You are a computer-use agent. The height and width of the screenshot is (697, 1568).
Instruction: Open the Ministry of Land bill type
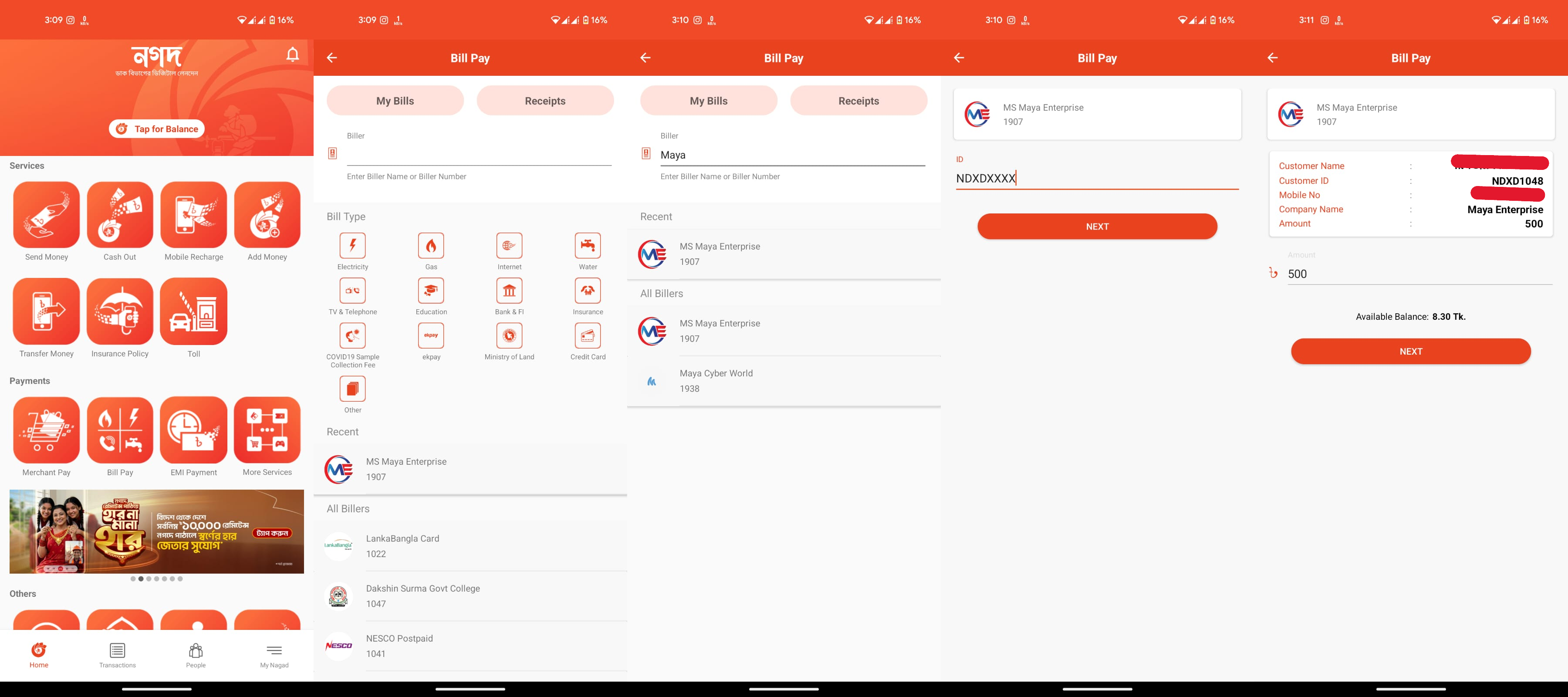[x=510, y=336]
